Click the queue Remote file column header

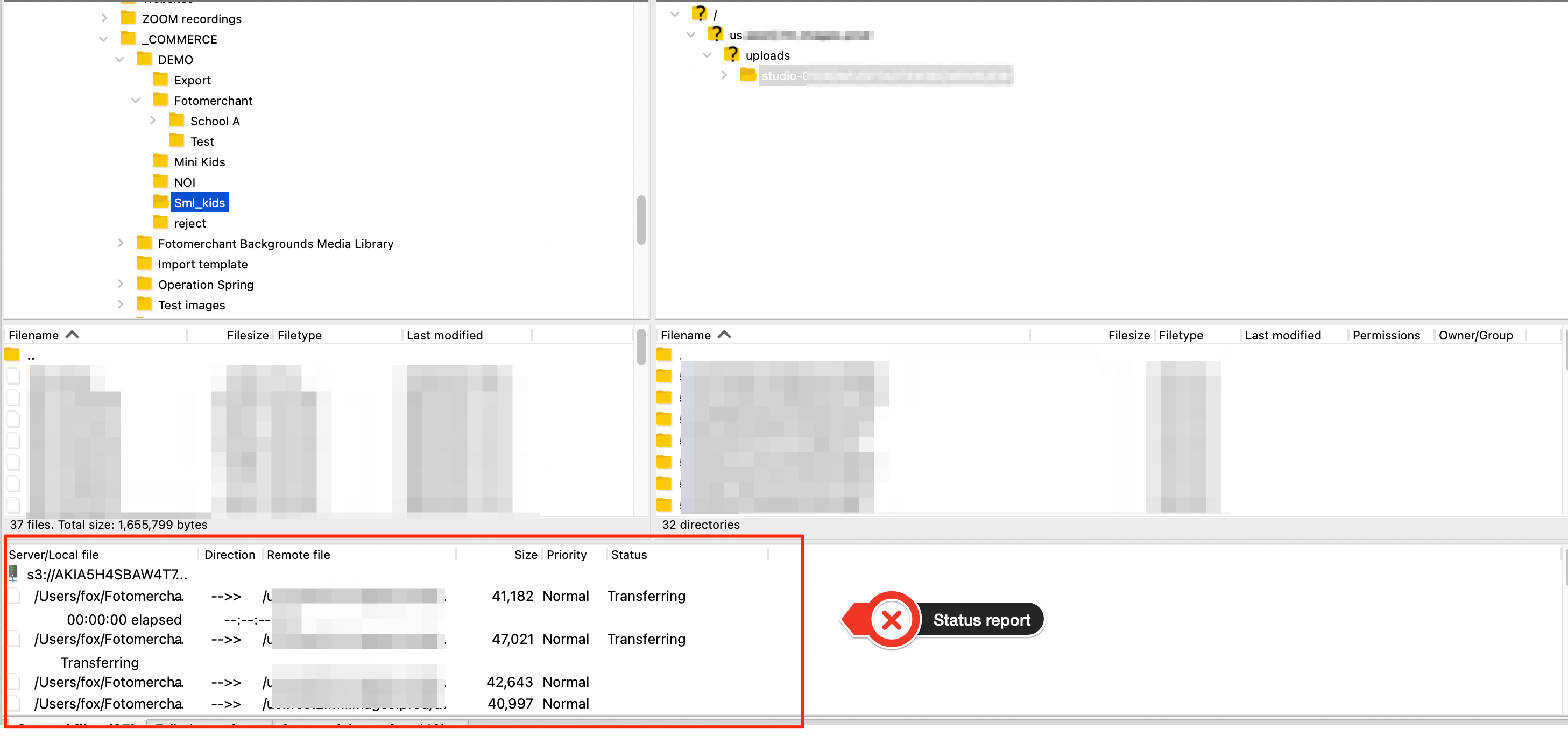pyautogui.click(x=359, y=555)
